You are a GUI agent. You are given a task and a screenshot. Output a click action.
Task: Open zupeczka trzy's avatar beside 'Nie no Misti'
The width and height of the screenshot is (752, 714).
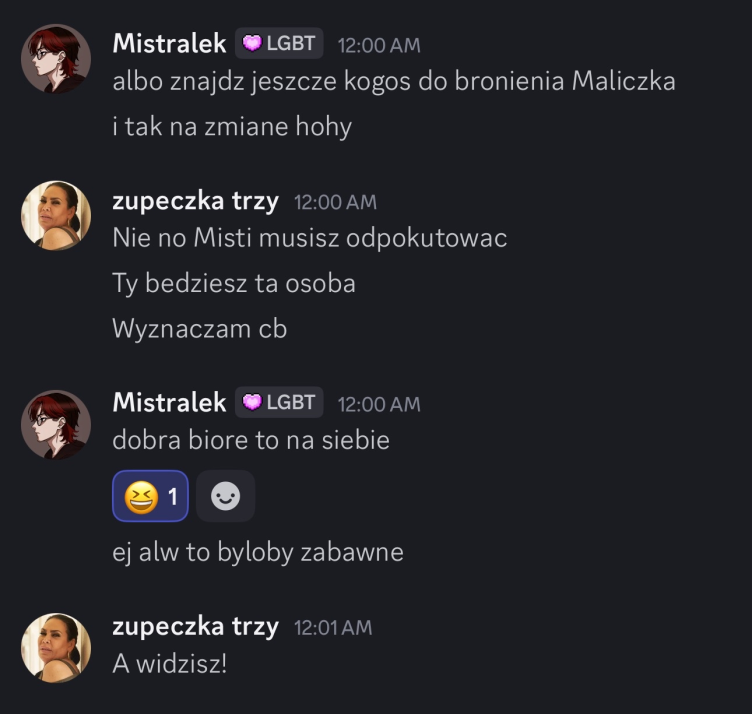click(x=56, y=216)
